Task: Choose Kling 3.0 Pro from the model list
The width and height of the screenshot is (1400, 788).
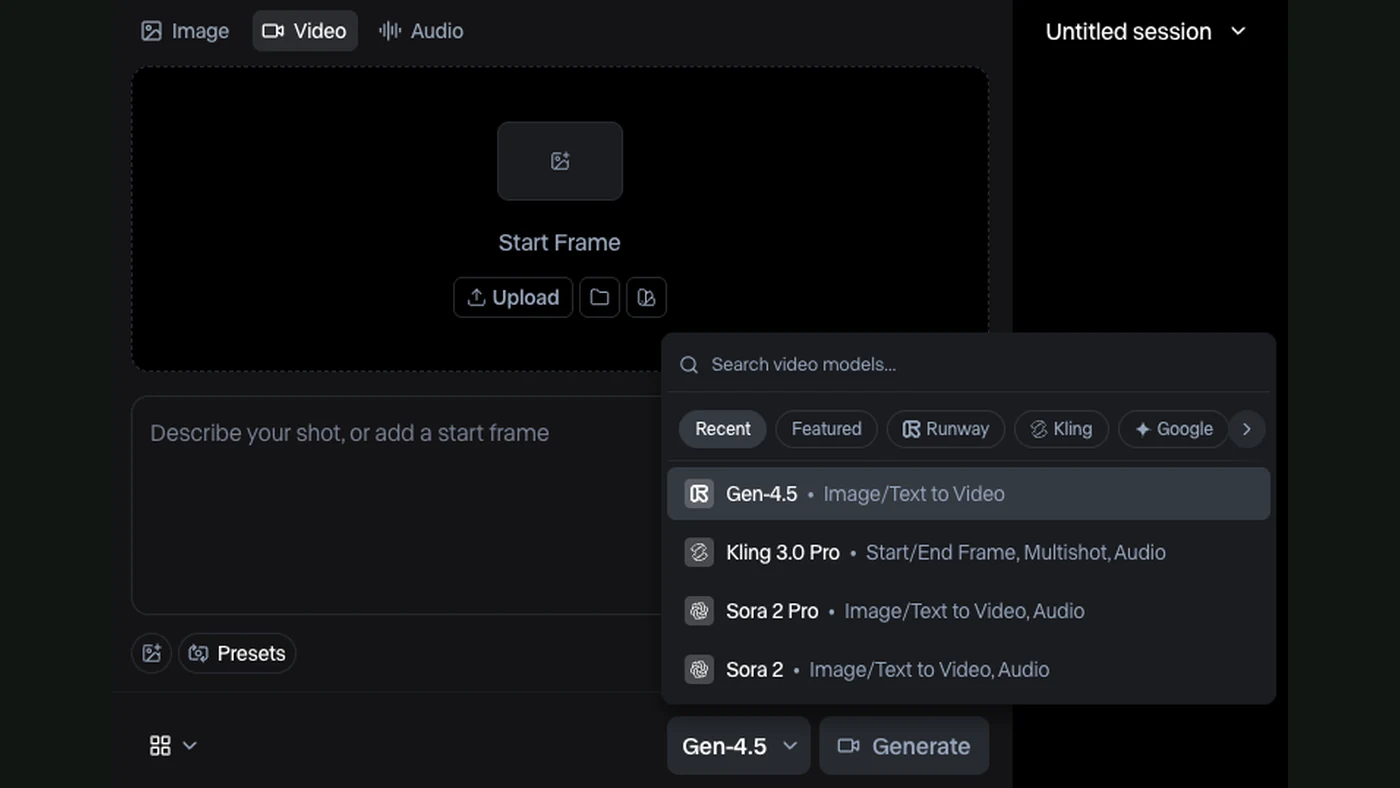Action: coord(968,552)
